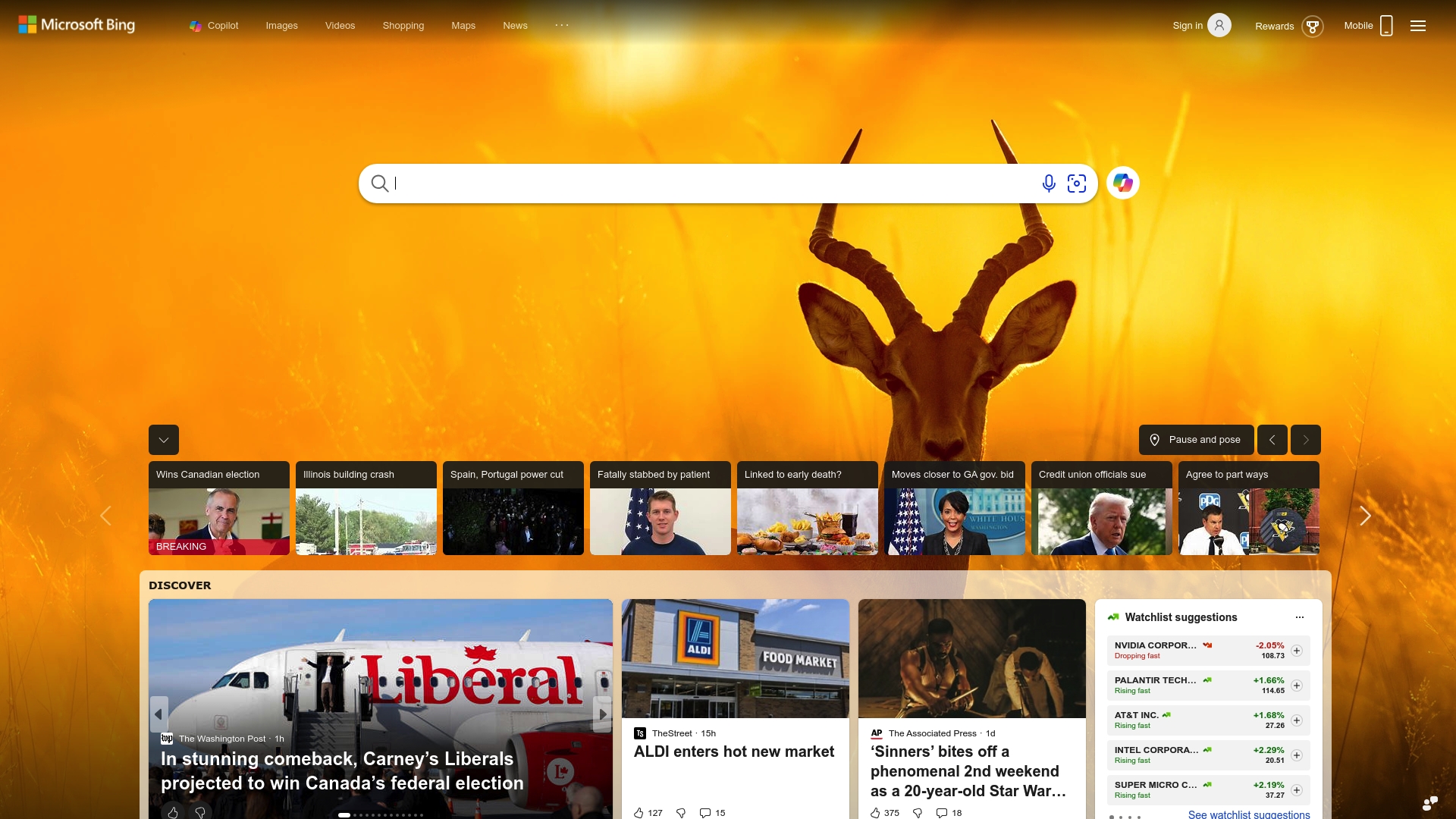Launch Copilot from the round search-side icon
The image size is (1456, 819).
(1122, 183)
